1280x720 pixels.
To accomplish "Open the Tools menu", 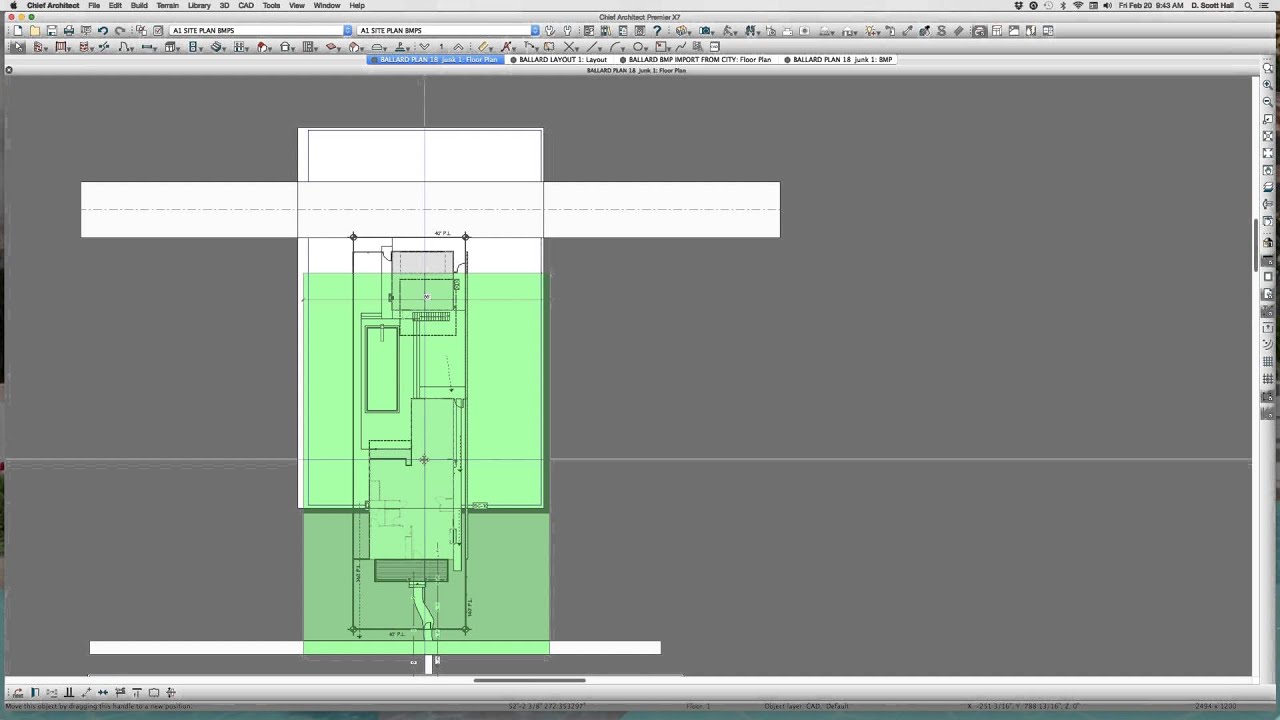I will click(271, 6).
